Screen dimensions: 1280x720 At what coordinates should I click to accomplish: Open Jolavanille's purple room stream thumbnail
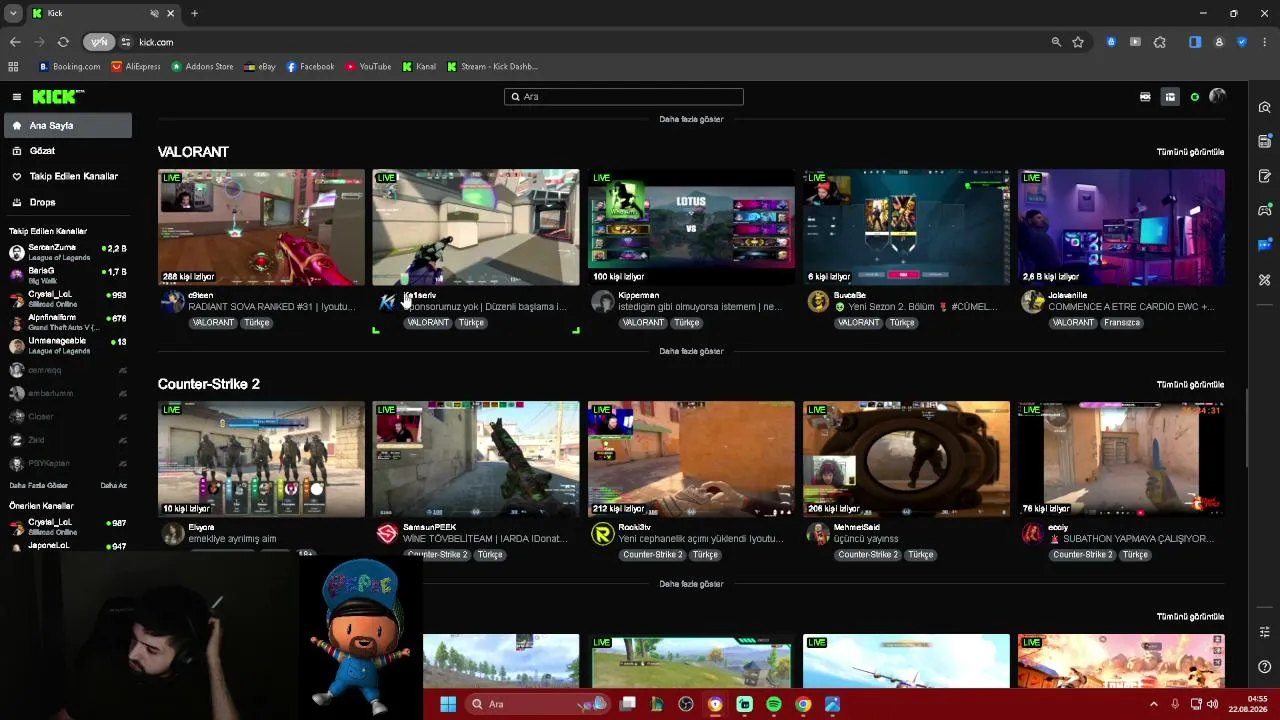tap(1121, 227)
